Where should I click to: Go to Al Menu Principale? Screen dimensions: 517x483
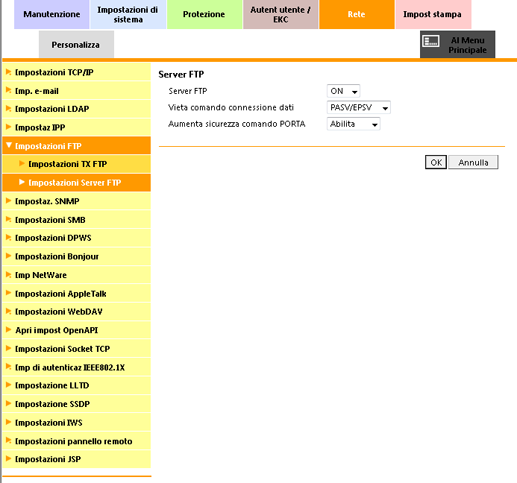click(457, 45)
